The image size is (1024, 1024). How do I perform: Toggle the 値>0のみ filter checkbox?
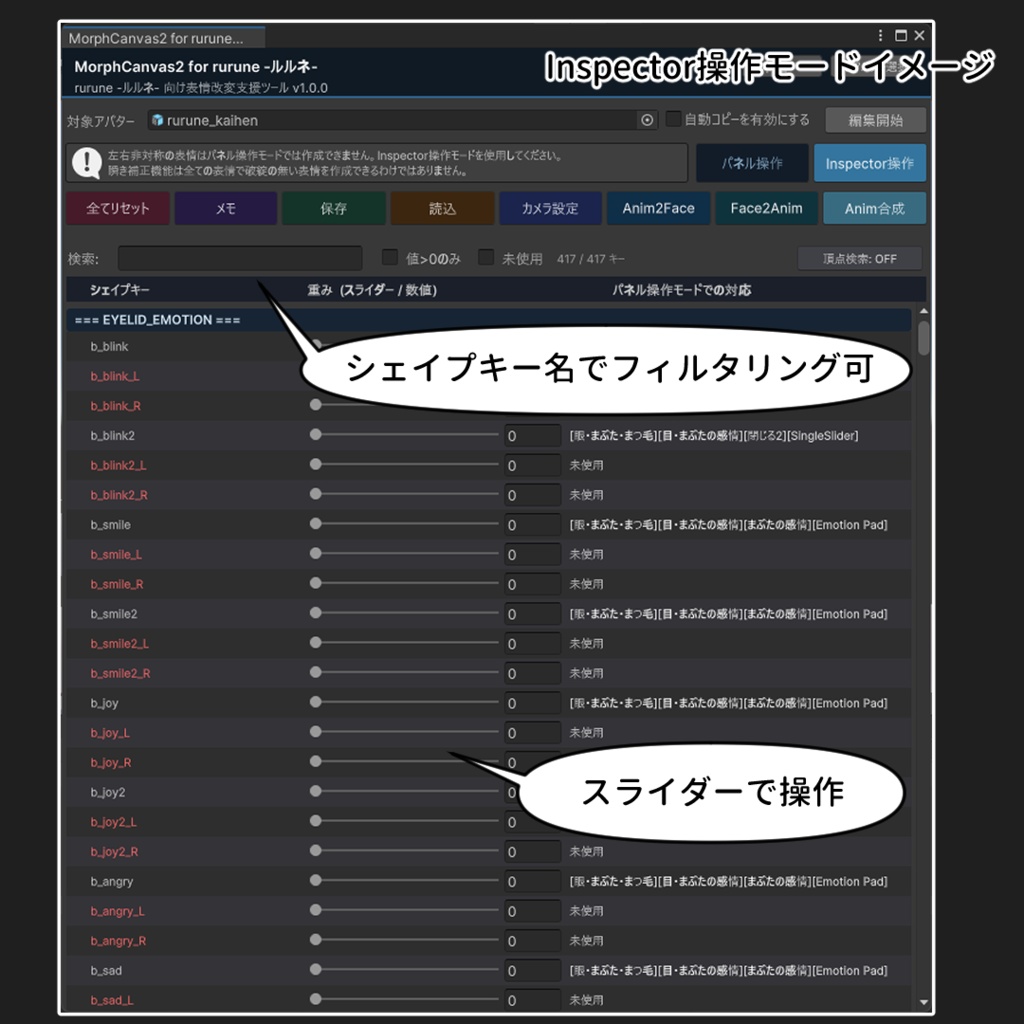pyautogui.click(x=390, y=257)
